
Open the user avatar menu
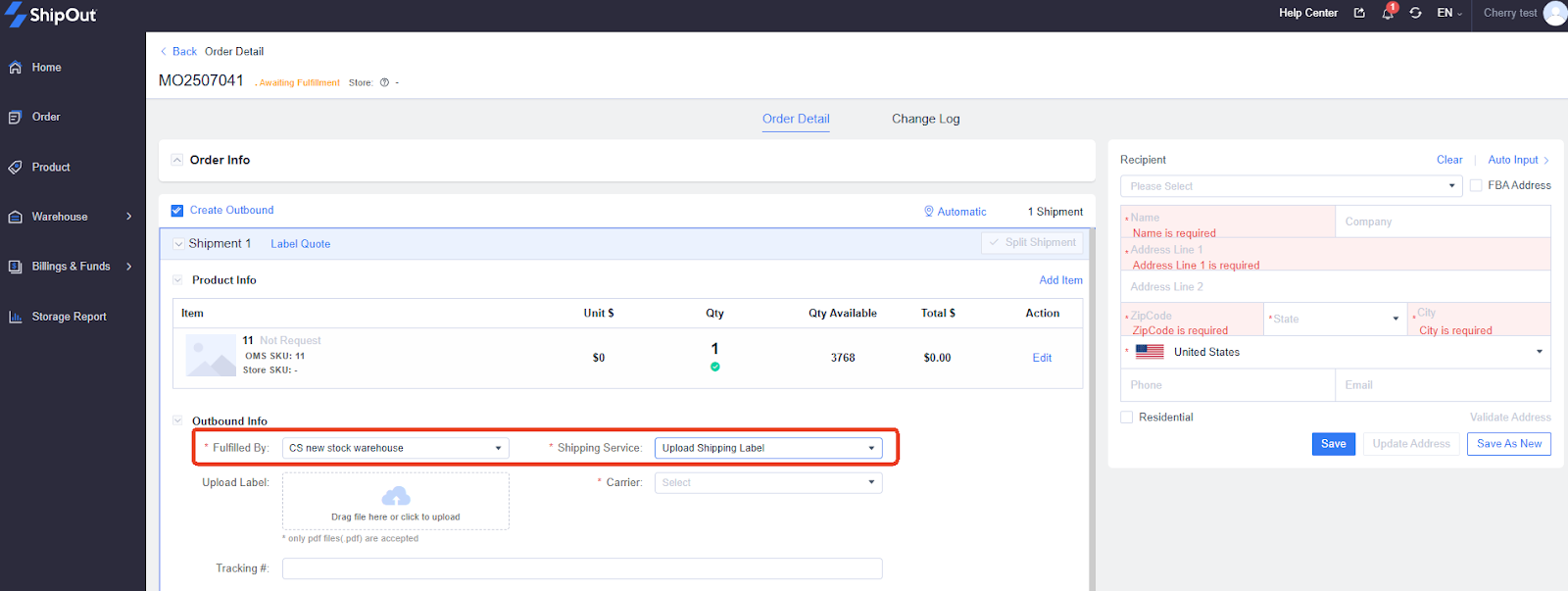(1554, 13)
